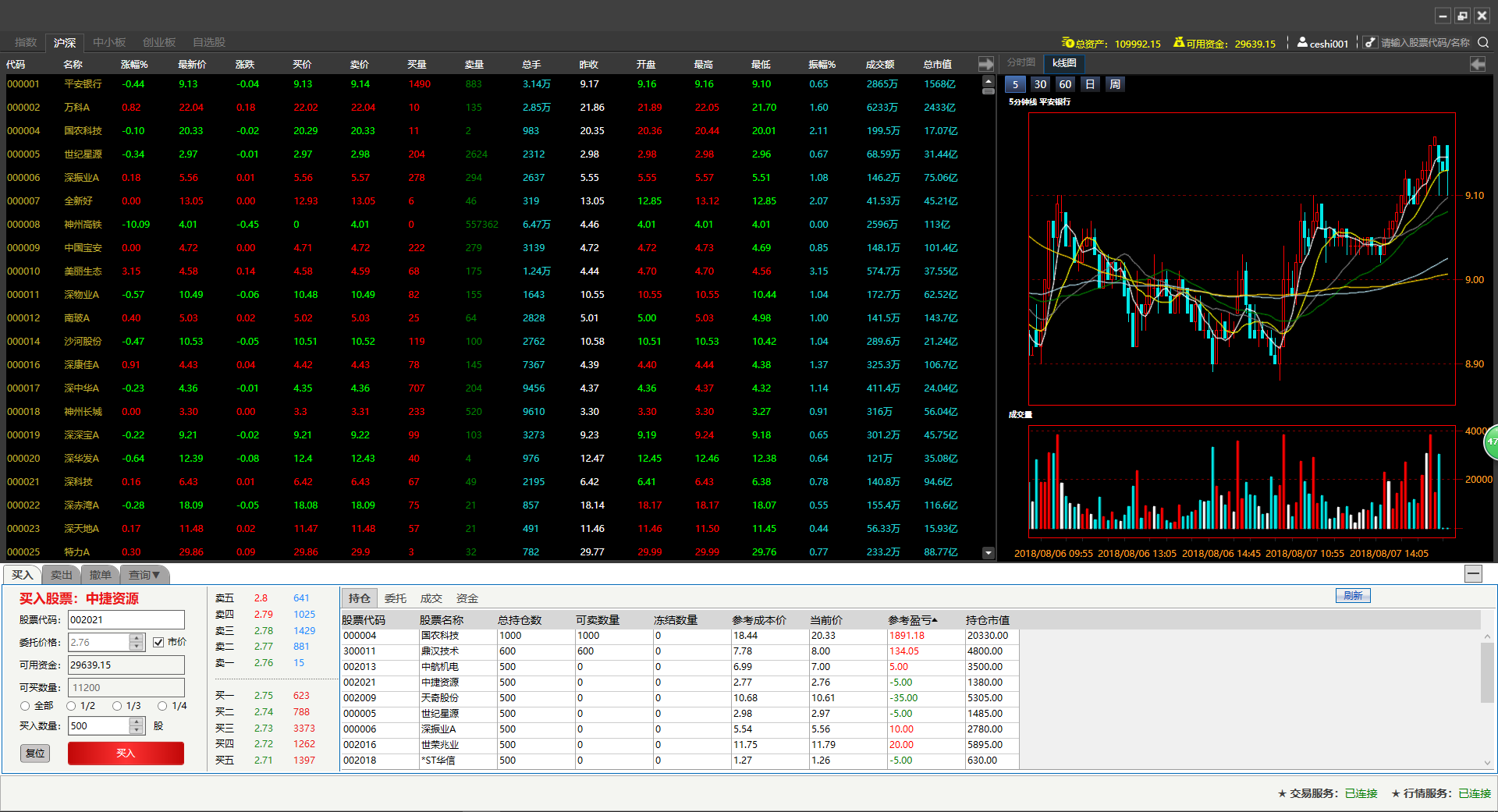Select the 1/3 quantity radio button

[117, 706]
